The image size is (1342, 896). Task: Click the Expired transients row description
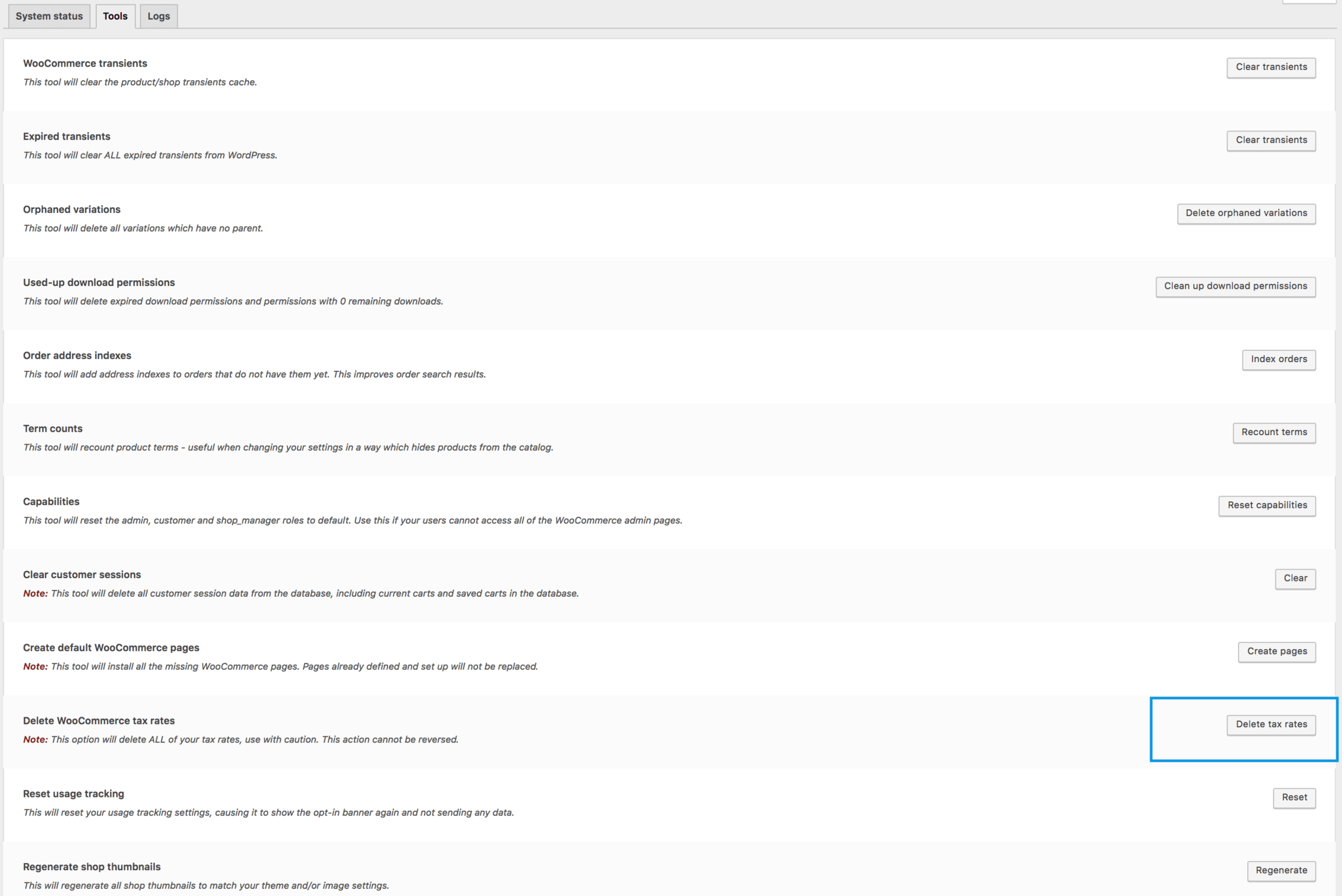point(150,155)
